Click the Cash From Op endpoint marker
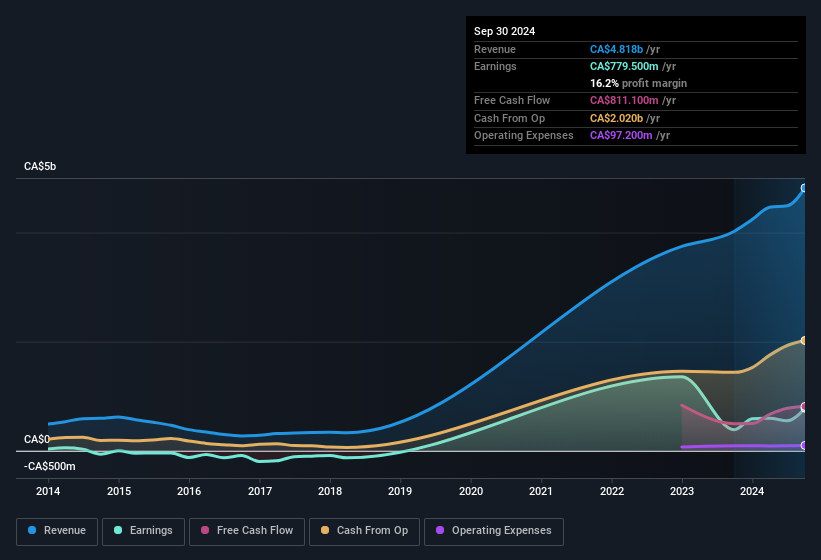821x560 pixels. 804,341
